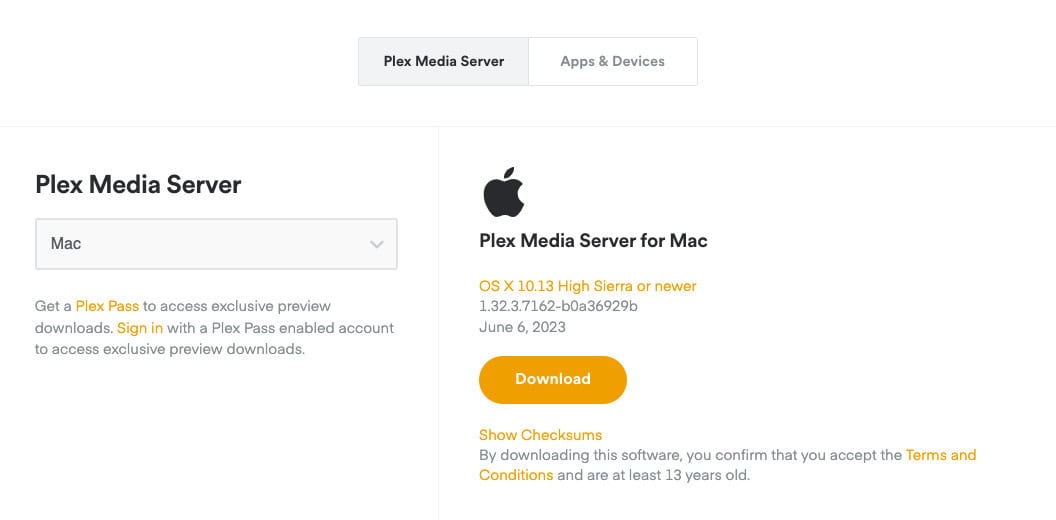Image resolution: width=1056 pixels, height=520 pixels.
Task: Click the June 6, 2023 release date
Action: (x=522, y=327)
